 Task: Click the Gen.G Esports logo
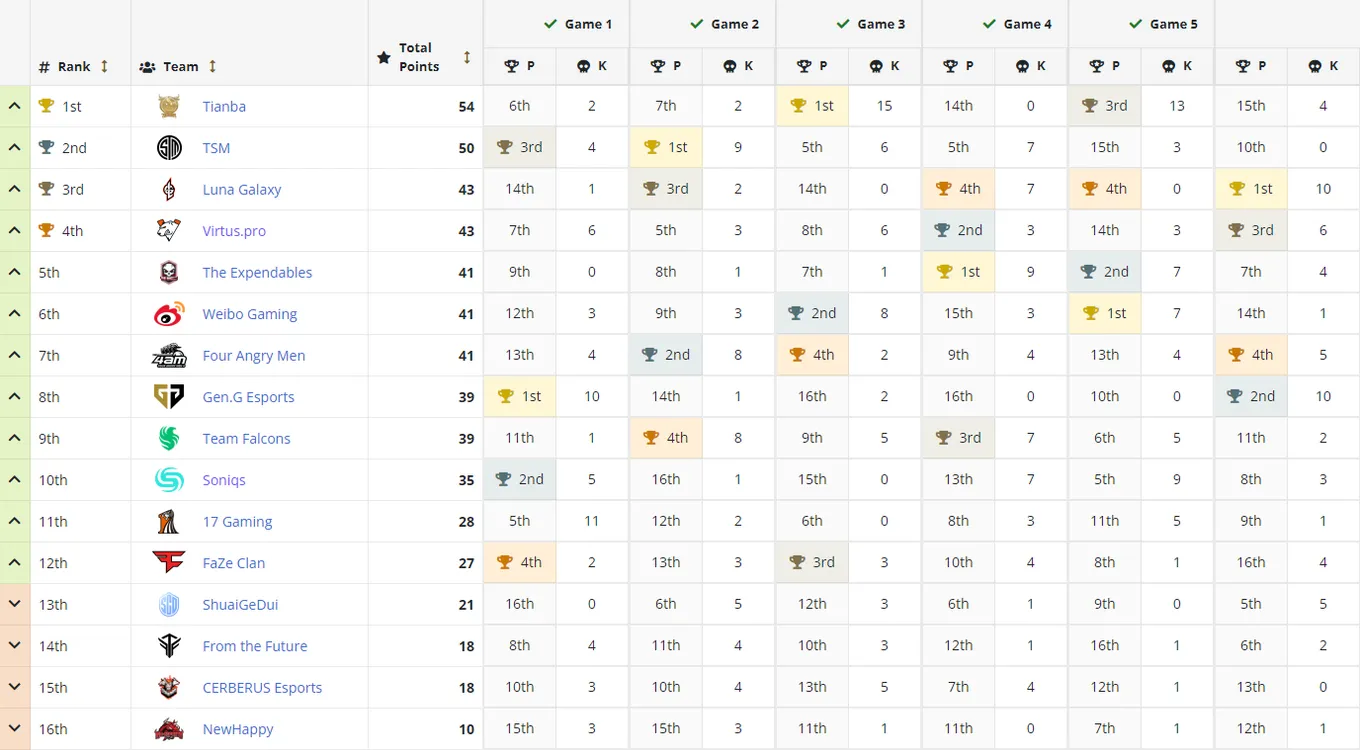[169, 397]
